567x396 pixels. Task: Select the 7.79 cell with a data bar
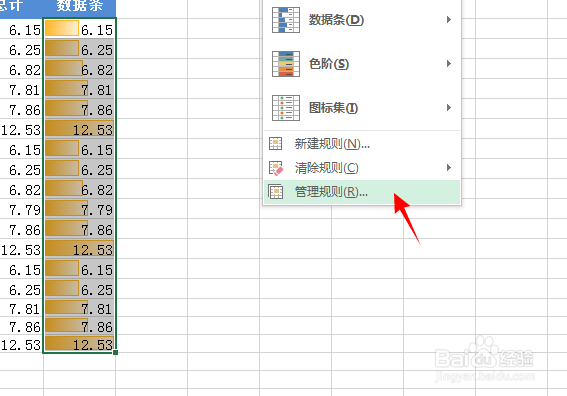tap(79, 209)
